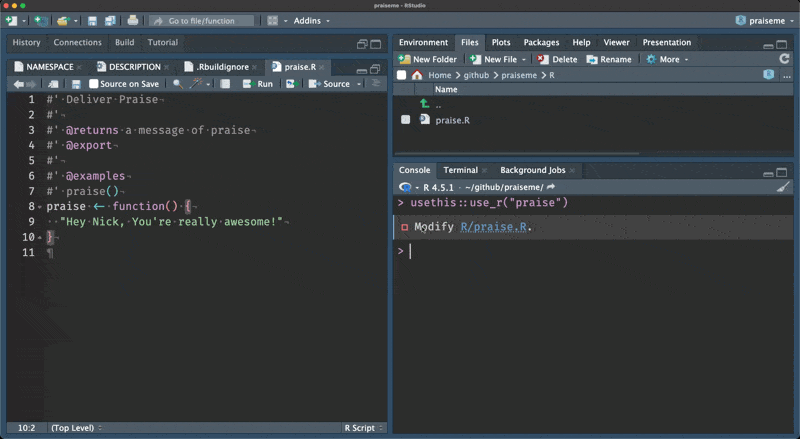This screenshot has height=439, width=800.
Task: Toggle the select-all files checkbox
Action: tap(402, 75)
